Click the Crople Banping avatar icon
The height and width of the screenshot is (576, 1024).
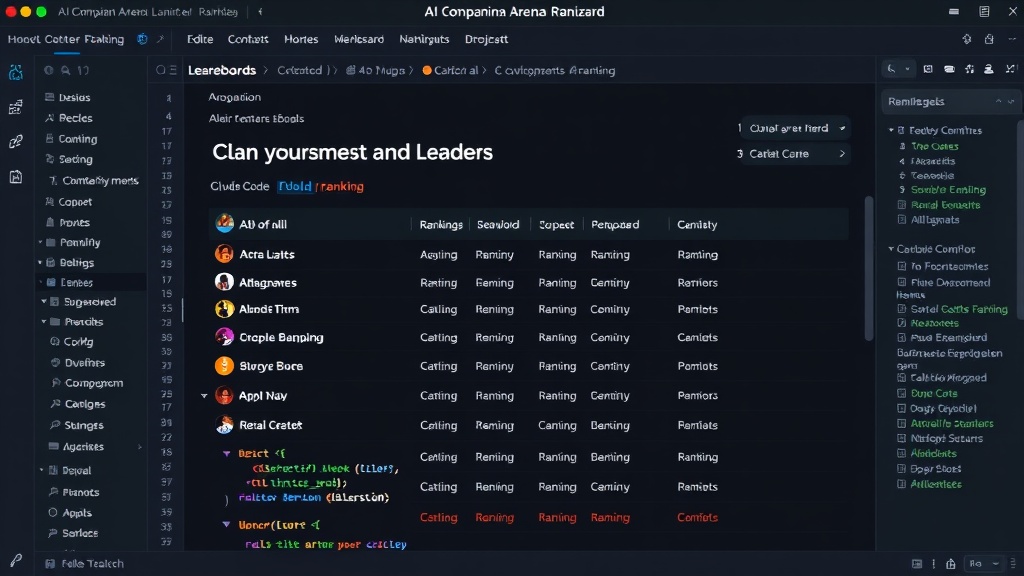[224, 337]
